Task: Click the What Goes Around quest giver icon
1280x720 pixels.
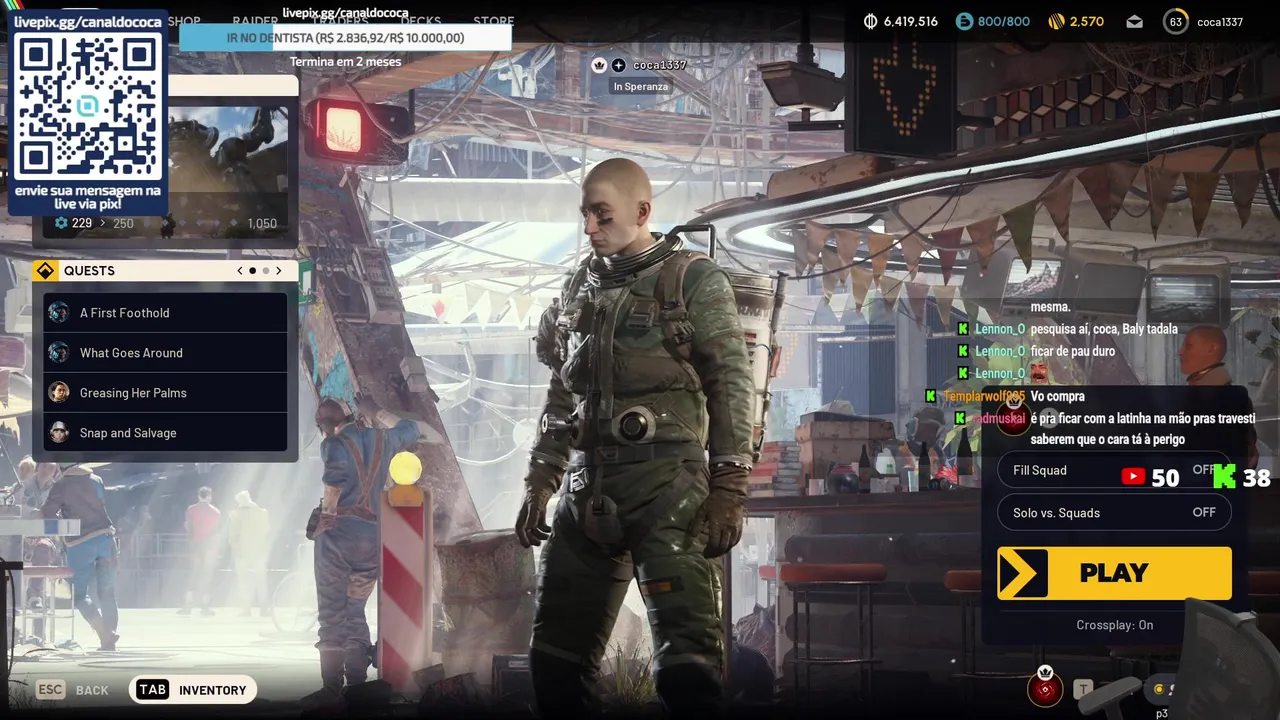Action: [59, 352]
